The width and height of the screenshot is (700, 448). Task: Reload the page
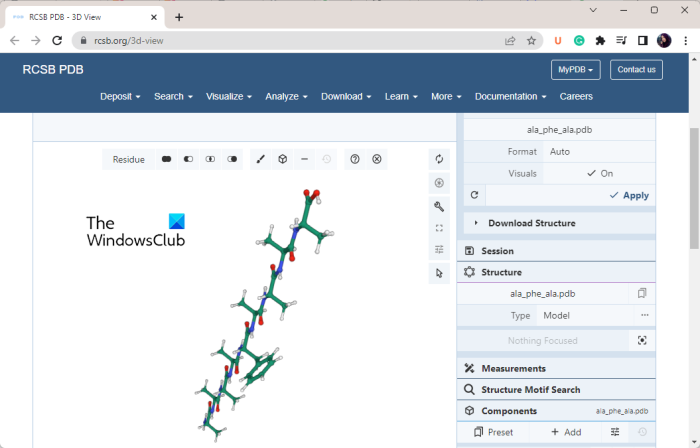[x=57, y=41]
